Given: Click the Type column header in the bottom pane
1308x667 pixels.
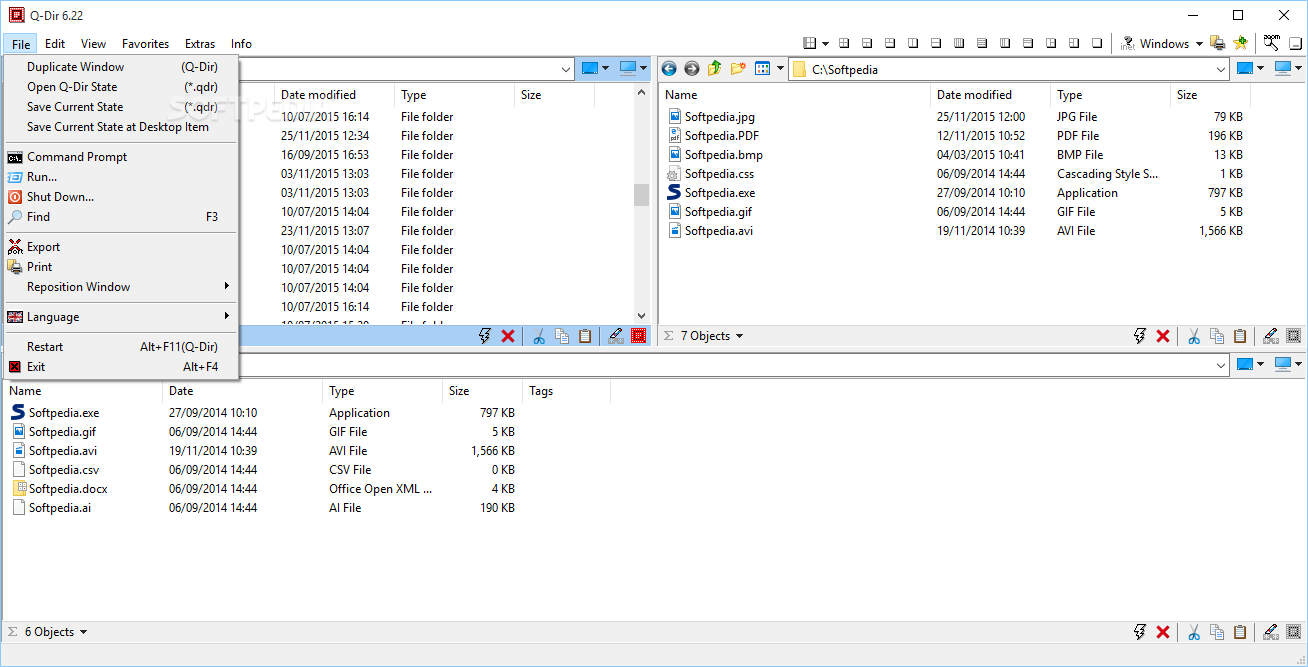Looking at the screenshot, I should point(382,391).
